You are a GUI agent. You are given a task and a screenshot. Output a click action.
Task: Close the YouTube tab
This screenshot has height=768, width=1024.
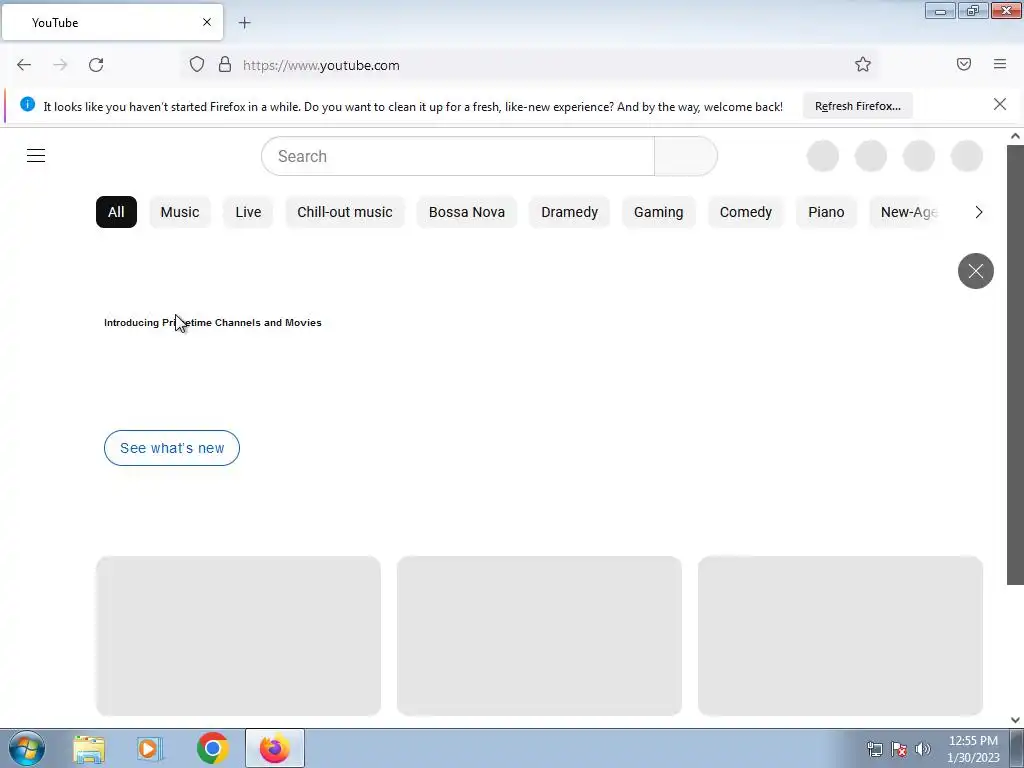pos(207,22)
